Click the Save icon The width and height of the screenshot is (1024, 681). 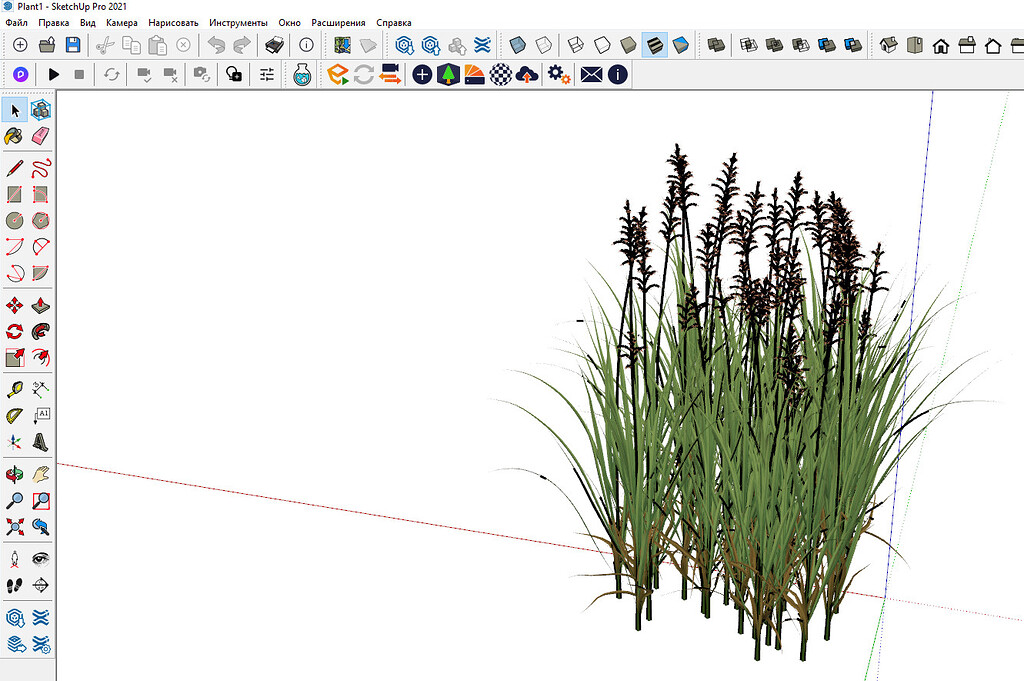coord(73,44)
